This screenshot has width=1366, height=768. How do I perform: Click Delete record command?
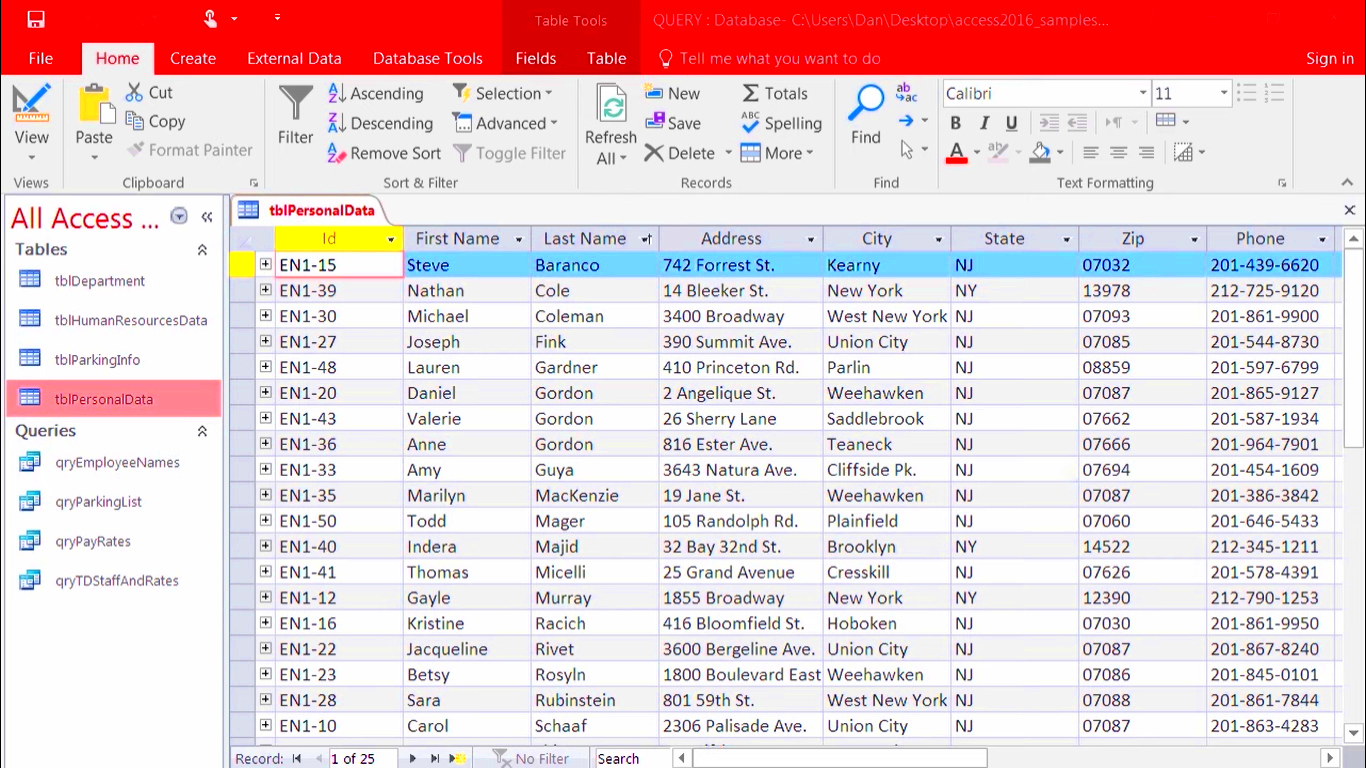(x=680, y=153)
